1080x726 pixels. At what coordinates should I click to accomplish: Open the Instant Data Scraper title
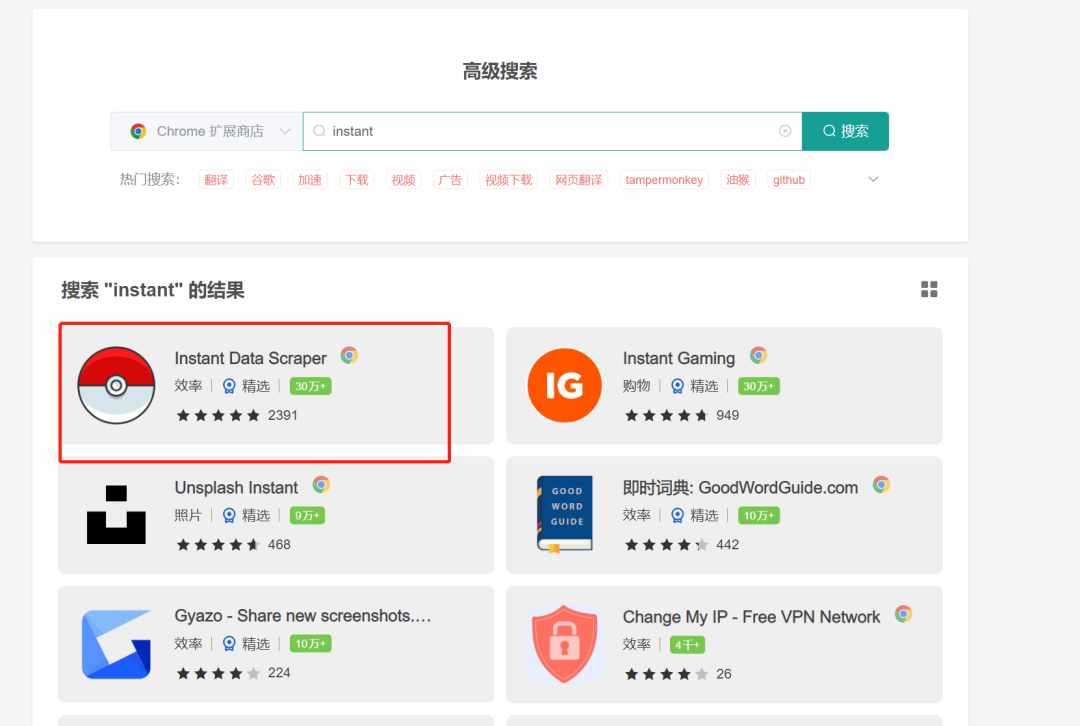[250, 358]
